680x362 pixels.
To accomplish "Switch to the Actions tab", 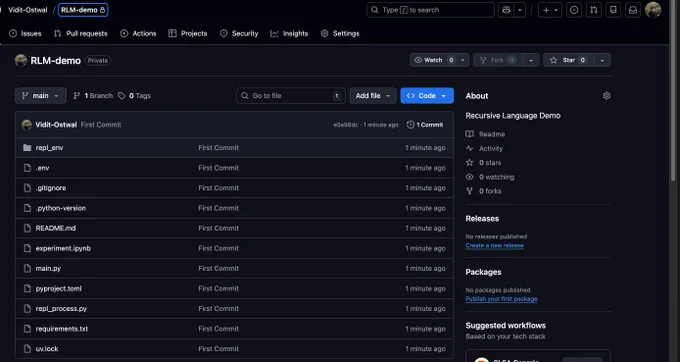I will 138,33.
